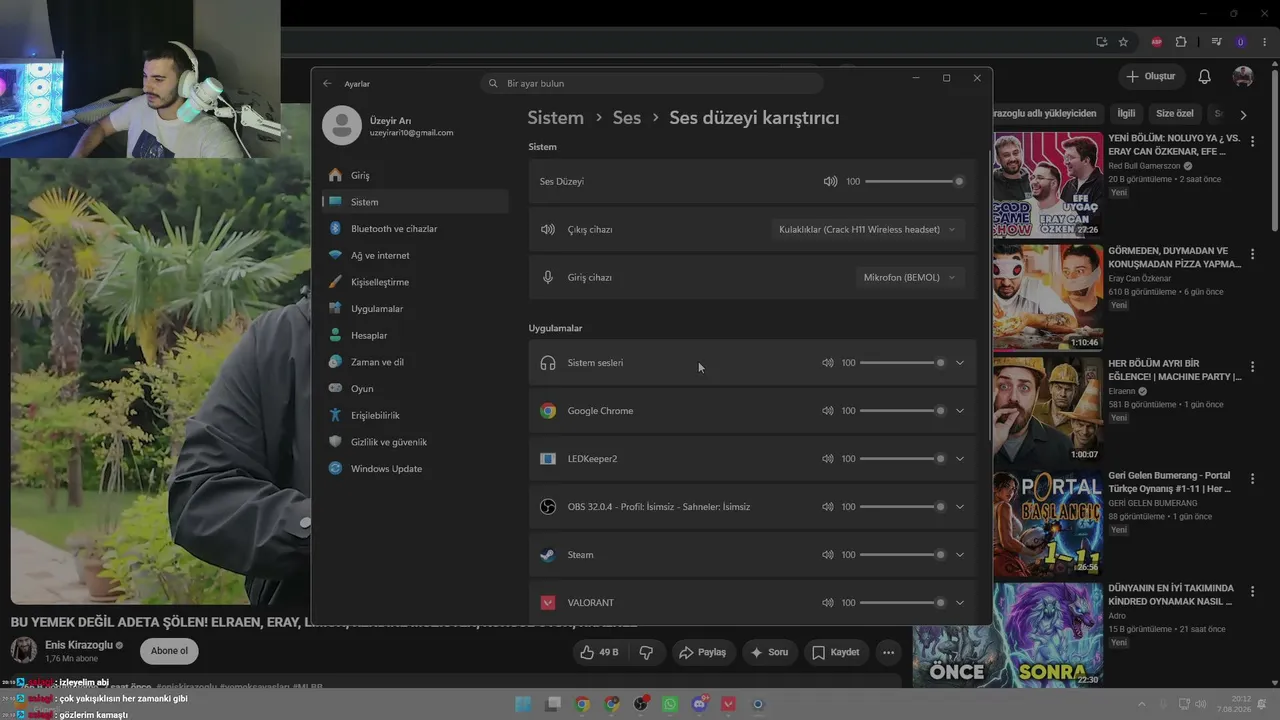This screenshot has height=720, width=1280.
Task: Share the video with Paylaş
Action: click(x=702, y=652)
